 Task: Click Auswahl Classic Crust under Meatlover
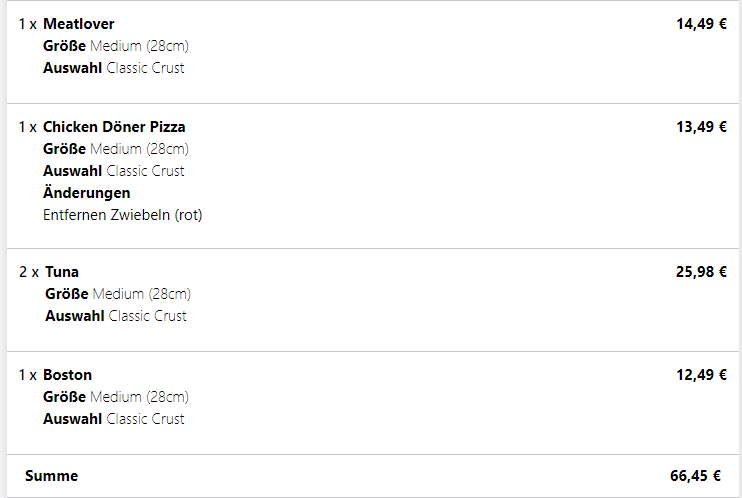pos(113,68)
